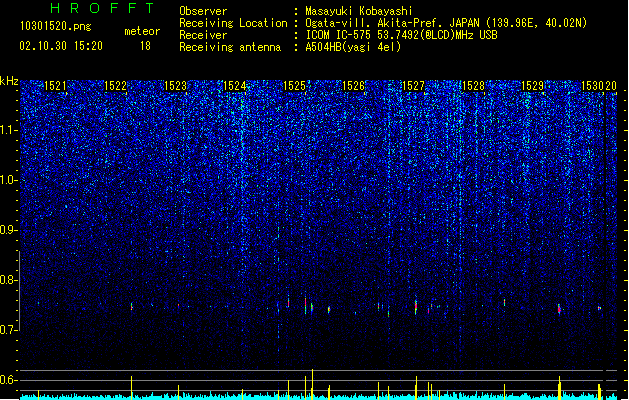Click the Ogata-vill. Akita-Pref. receiving location text
Screen dimensions: 629x400
click(446, 23)
